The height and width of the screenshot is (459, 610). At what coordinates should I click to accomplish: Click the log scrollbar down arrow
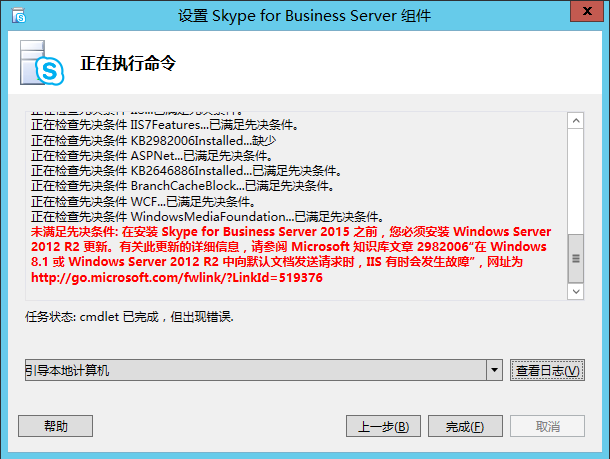(576, 289)
